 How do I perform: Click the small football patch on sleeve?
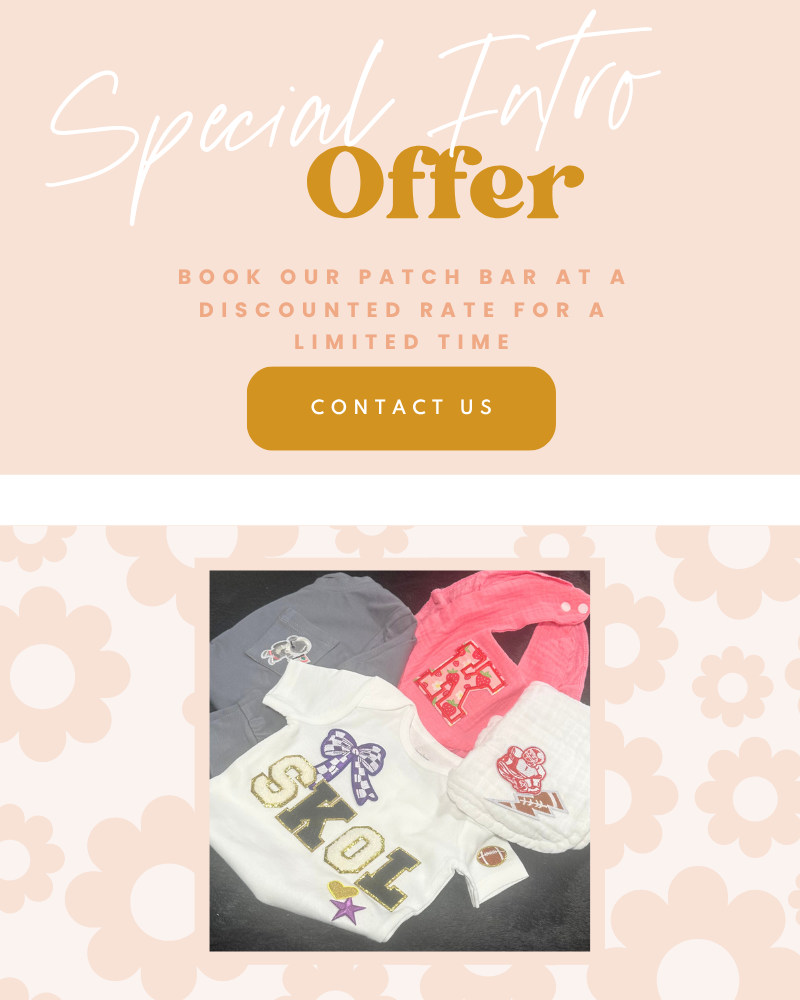pos(491,857)
